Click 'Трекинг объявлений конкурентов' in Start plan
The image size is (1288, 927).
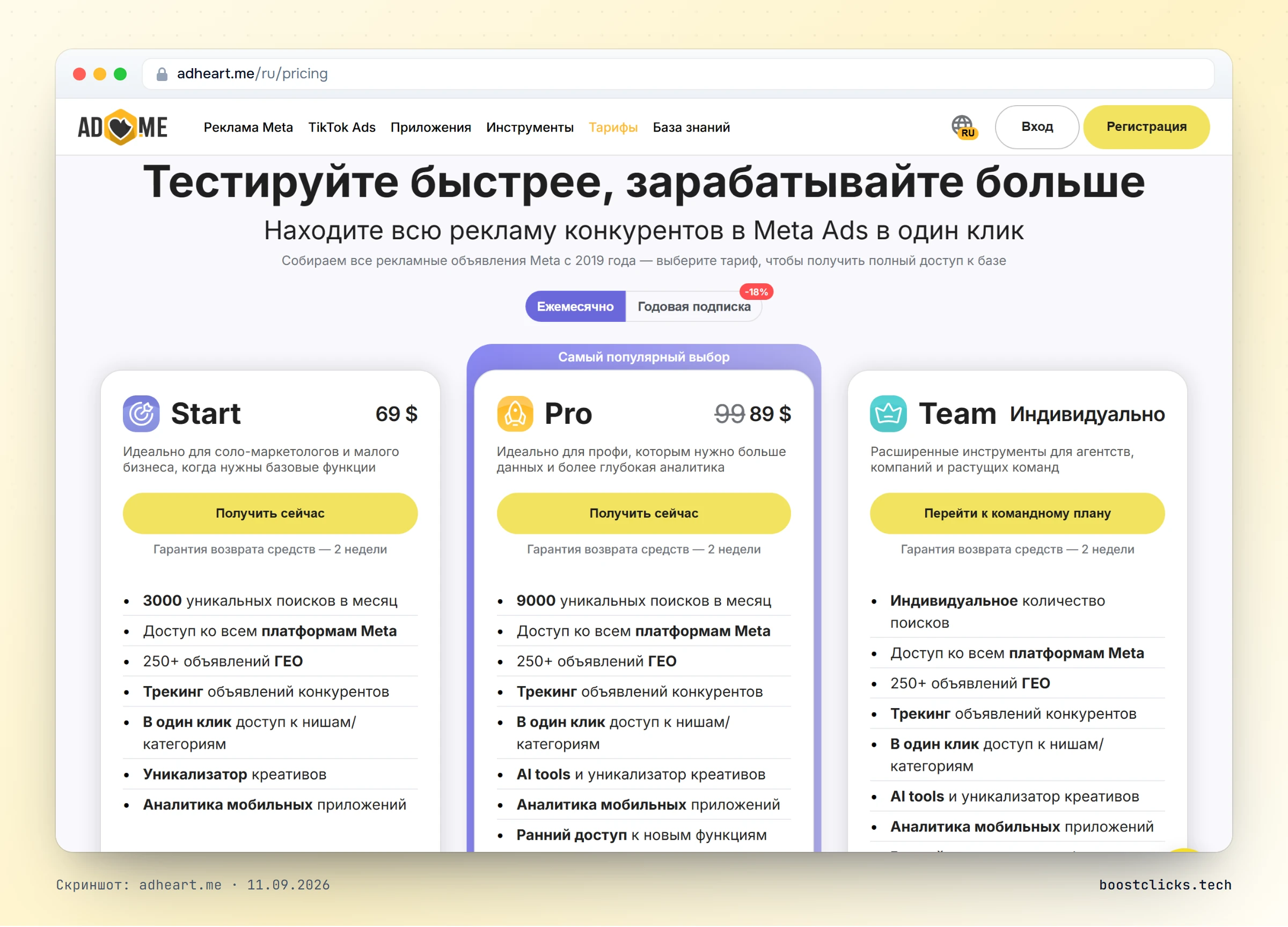[x=266, y=691]
